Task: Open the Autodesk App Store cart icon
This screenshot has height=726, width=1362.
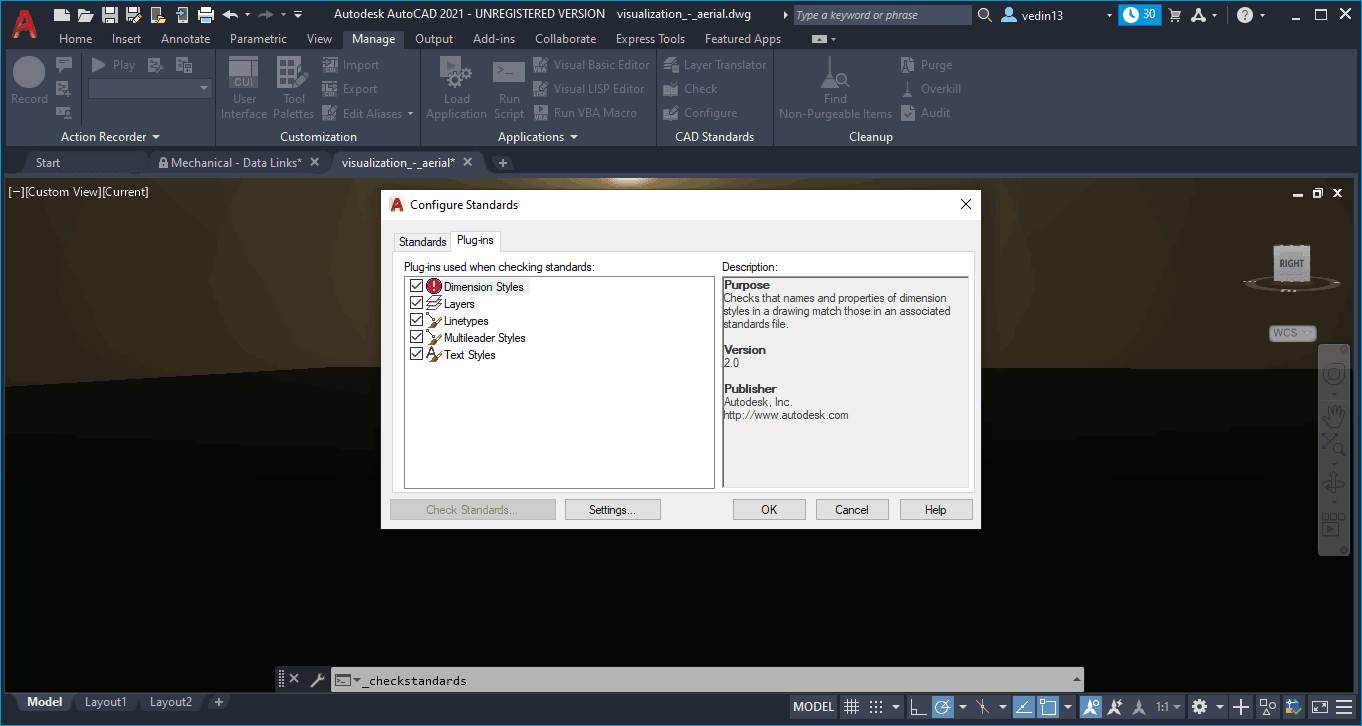Action: pos(1175,15)
